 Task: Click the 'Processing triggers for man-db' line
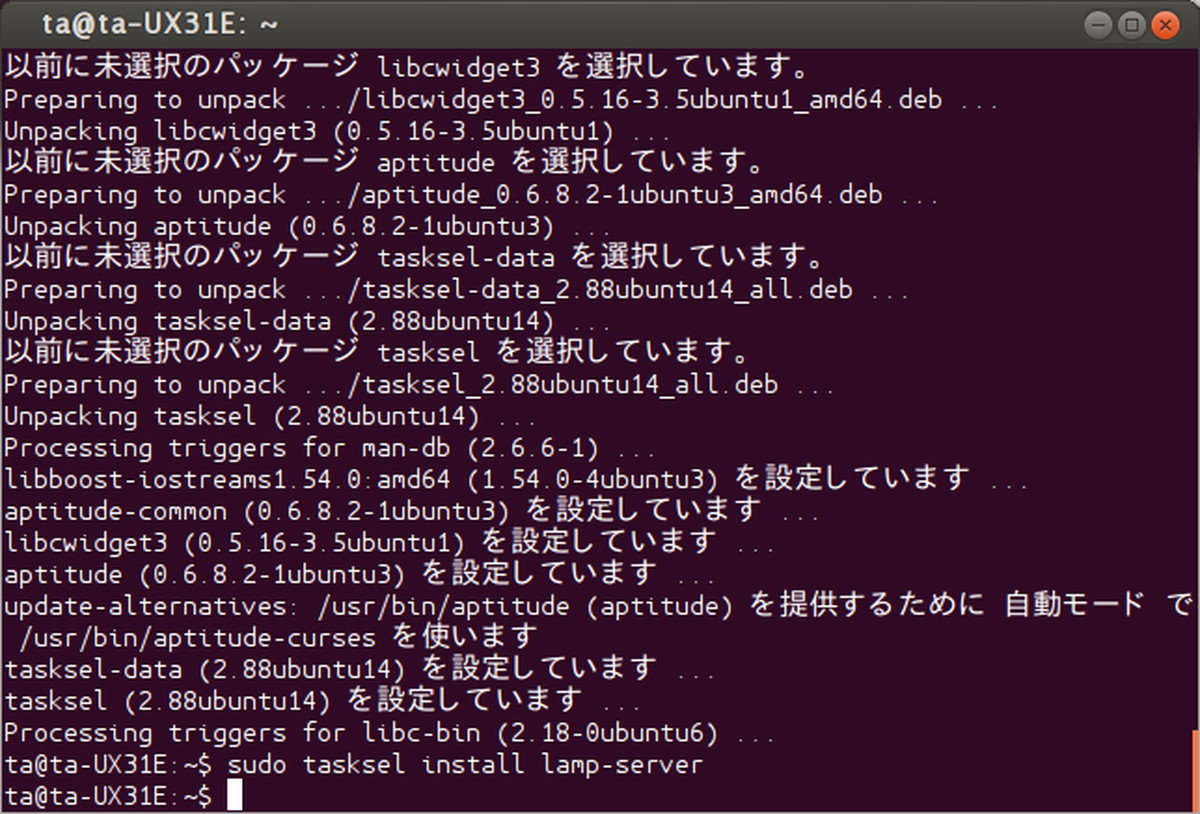point(300,447)
